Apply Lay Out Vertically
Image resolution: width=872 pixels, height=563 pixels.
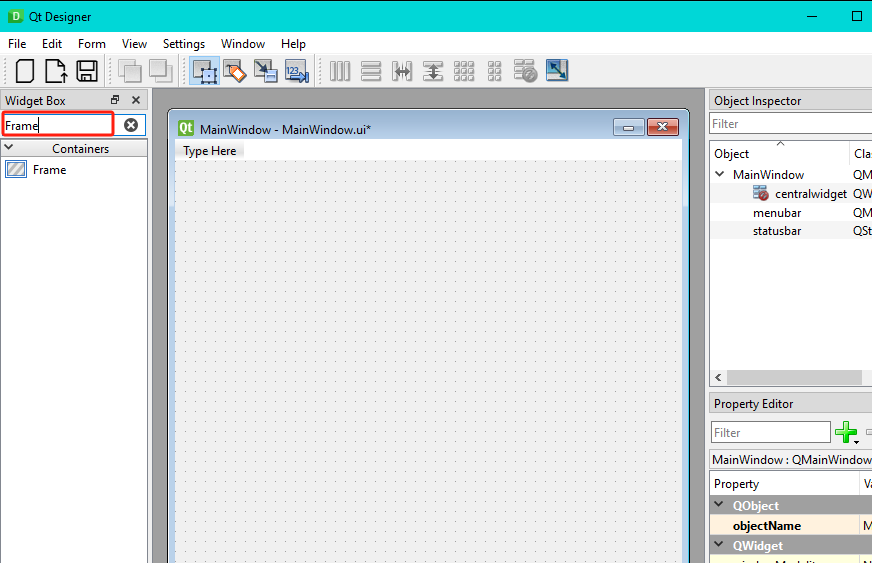point(371,71)
